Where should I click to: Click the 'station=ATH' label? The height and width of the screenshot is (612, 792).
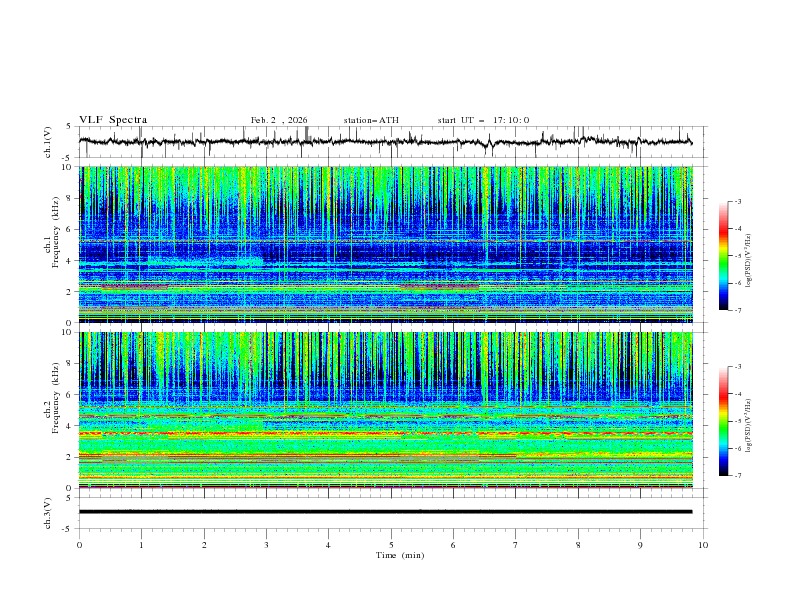[371, 120]
